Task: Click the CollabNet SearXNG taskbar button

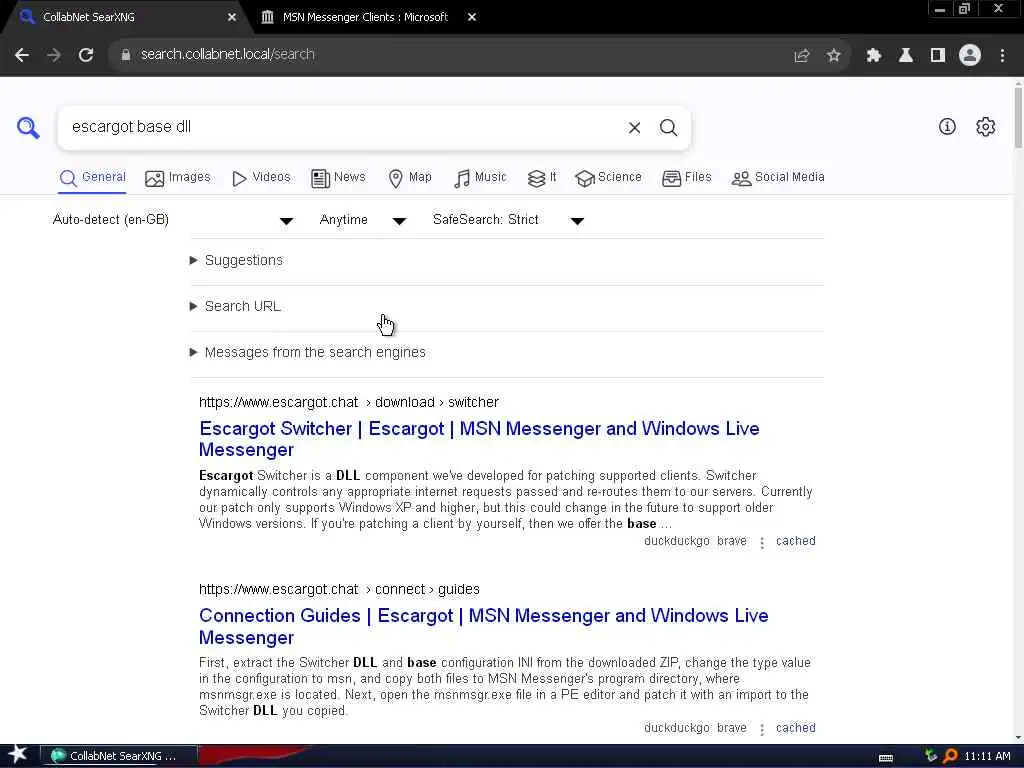Action: [119, 756]
